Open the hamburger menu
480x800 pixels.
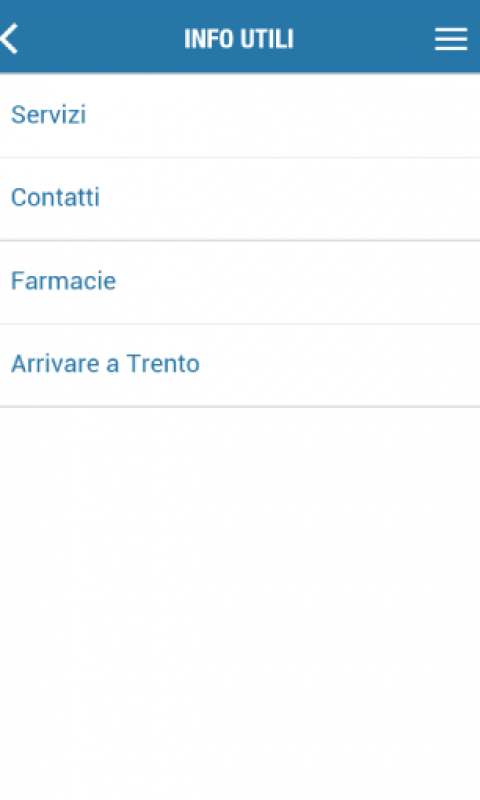click(451, 39)
